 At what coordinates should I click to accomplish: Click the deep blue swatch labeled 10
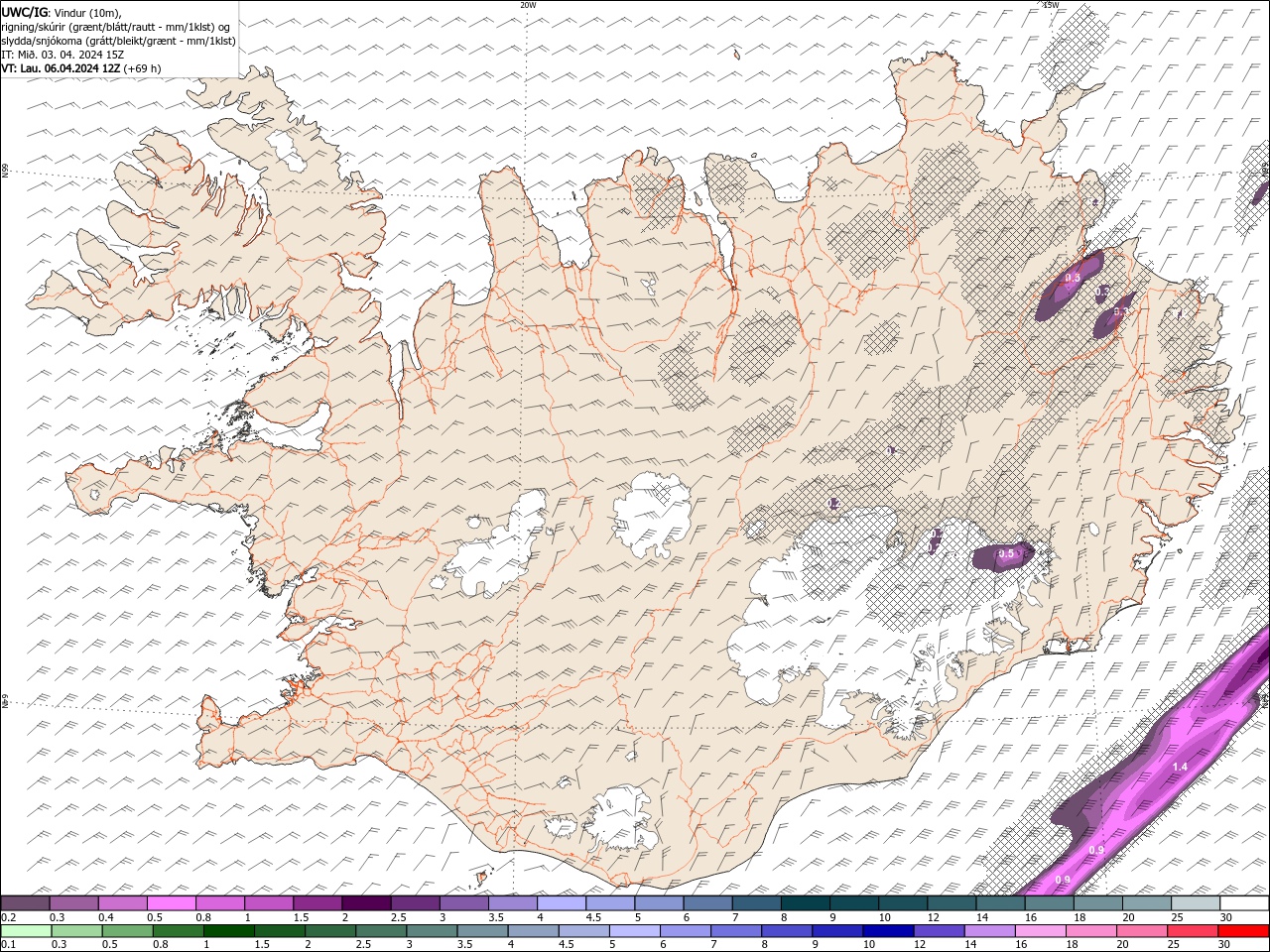click(887, 930)
